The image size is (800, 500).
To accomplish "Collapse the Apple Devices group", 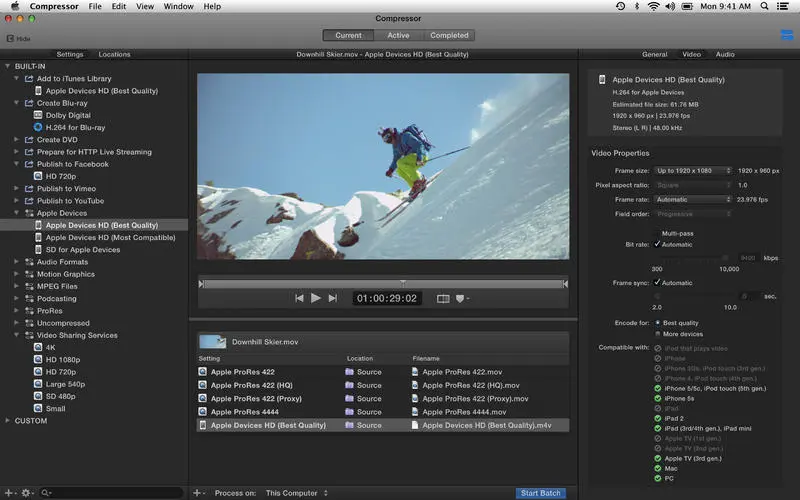I will 17,213.
